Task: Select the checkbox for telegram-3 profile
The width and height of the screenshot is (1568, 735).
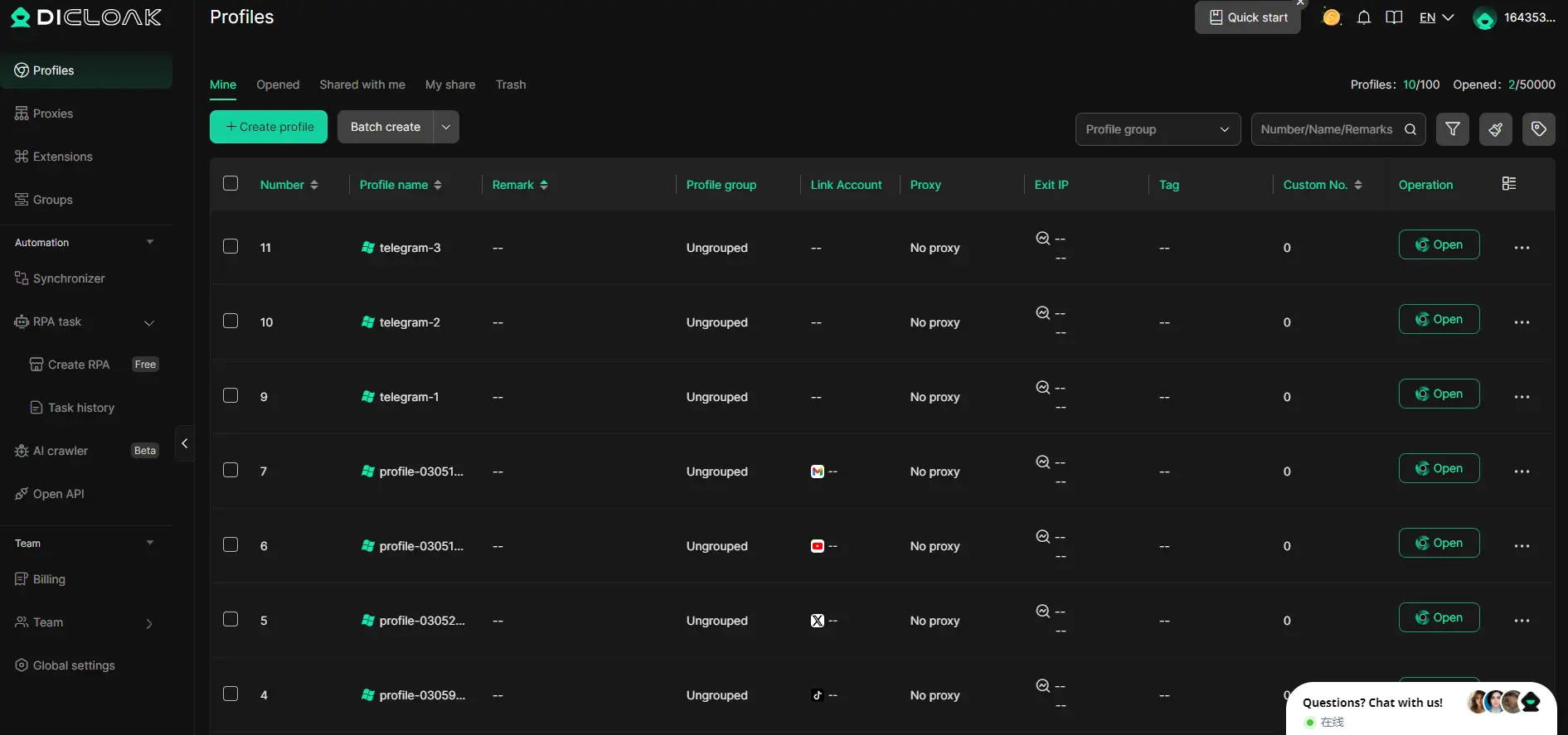Action: click(231, 247)
